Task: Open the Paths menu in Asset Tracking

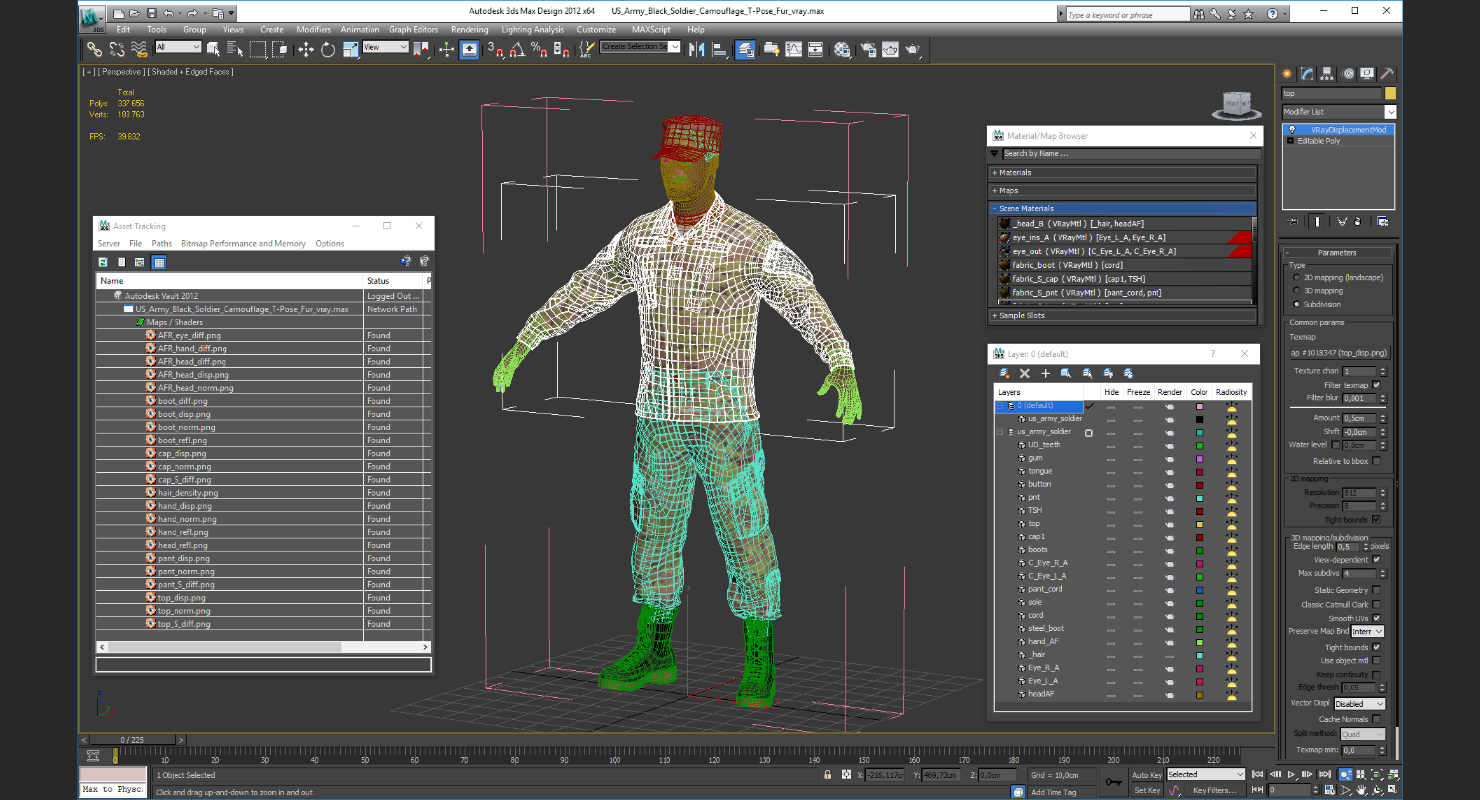Action: [x=162, y=243]
